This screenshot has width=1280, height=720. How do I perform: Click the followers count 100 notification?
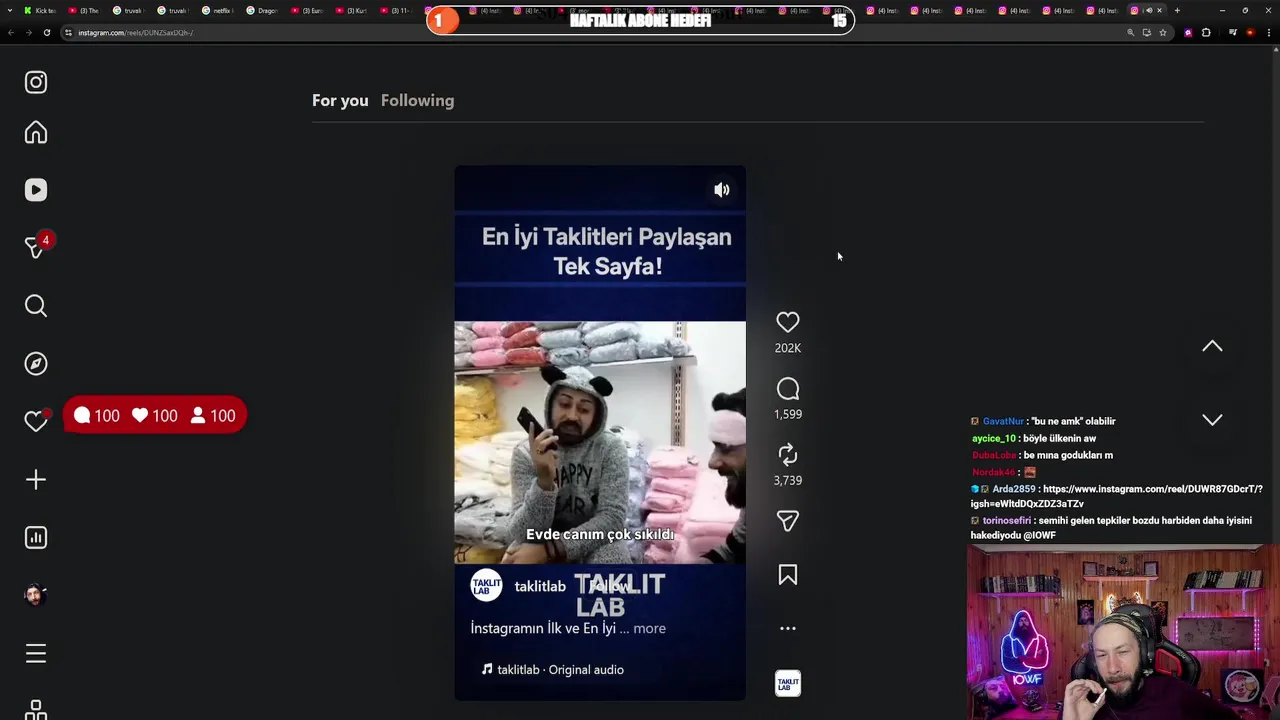[213, 416]
